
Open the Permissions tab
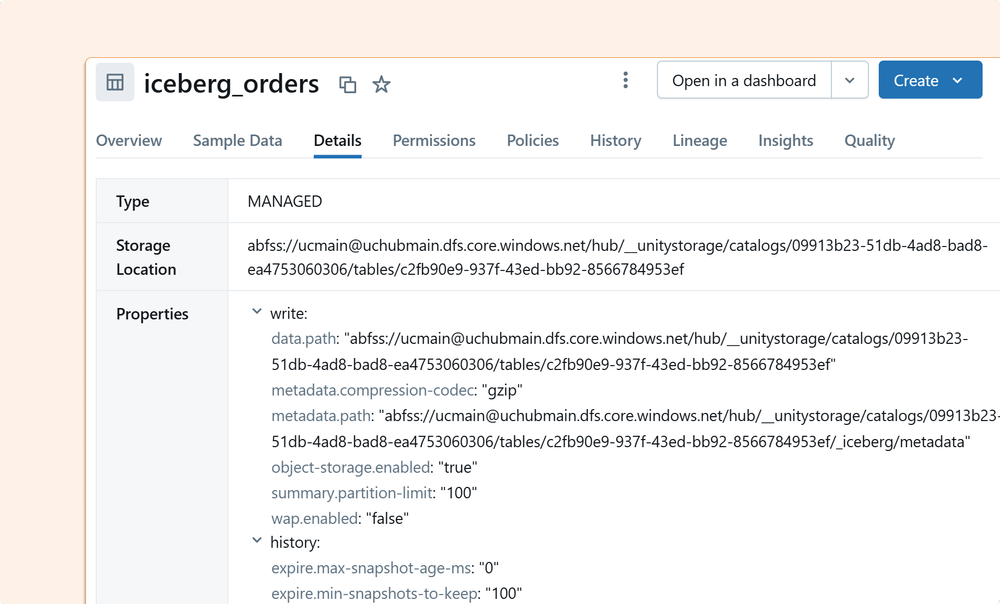coord(434,141)
